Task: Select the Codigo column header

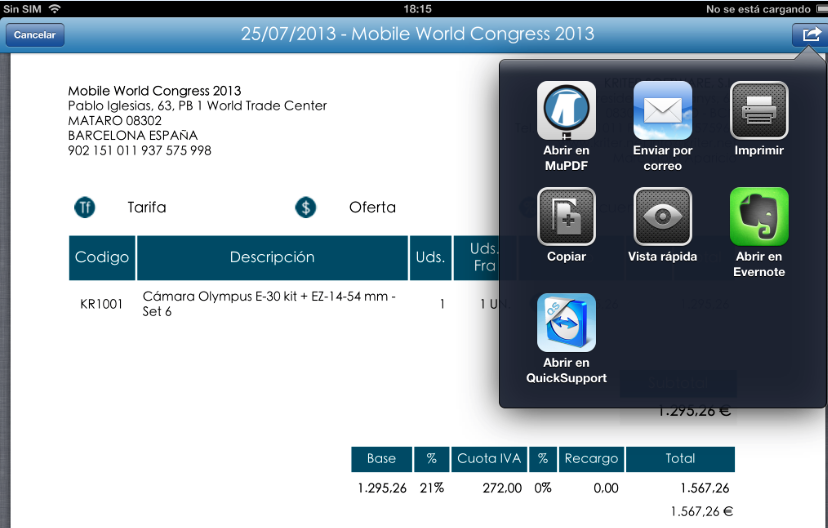Action: point(102,257)
